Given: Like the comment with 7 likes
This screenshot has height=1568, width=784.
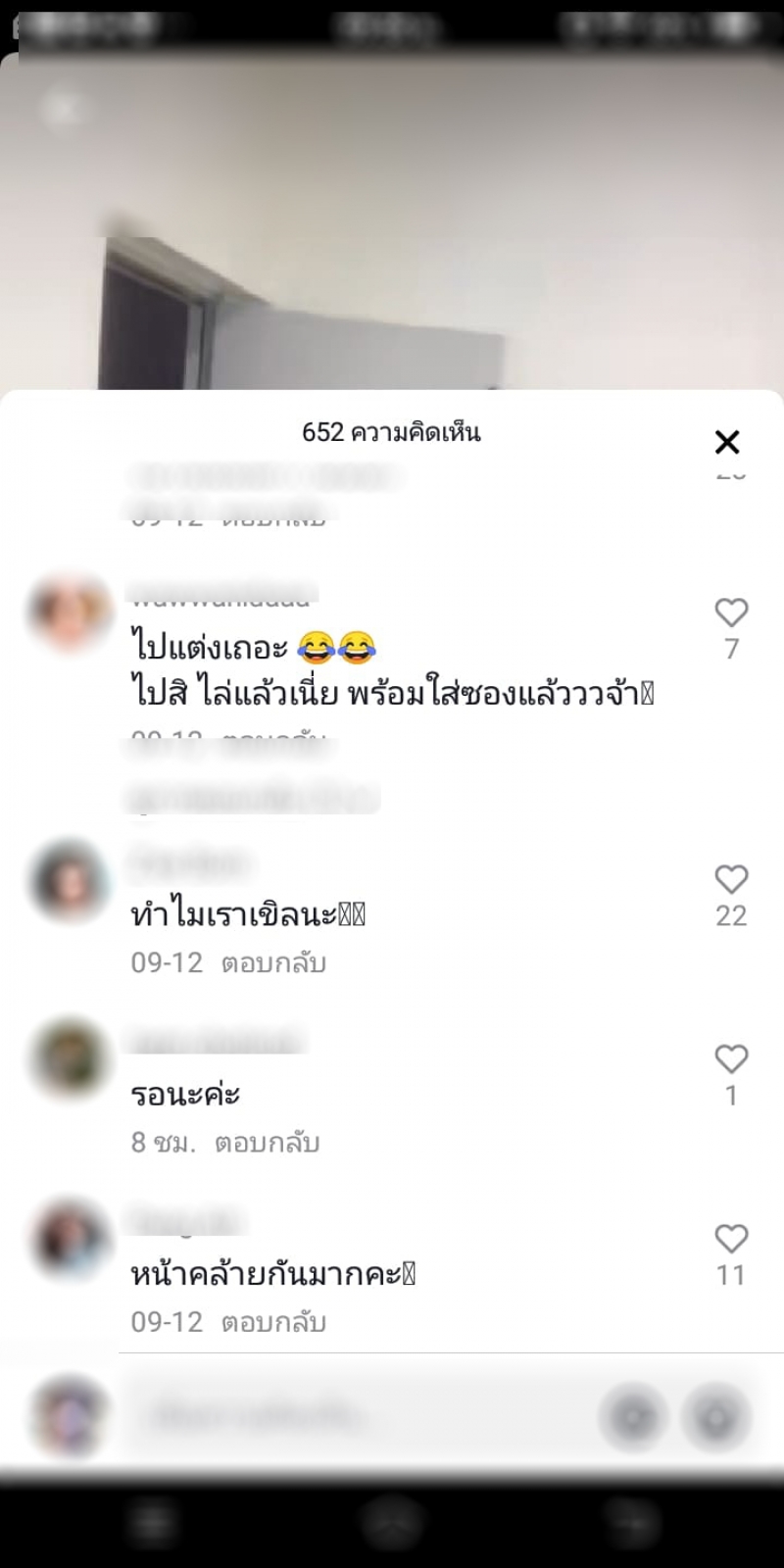Looking at the screenshot, I should [731, 612].
